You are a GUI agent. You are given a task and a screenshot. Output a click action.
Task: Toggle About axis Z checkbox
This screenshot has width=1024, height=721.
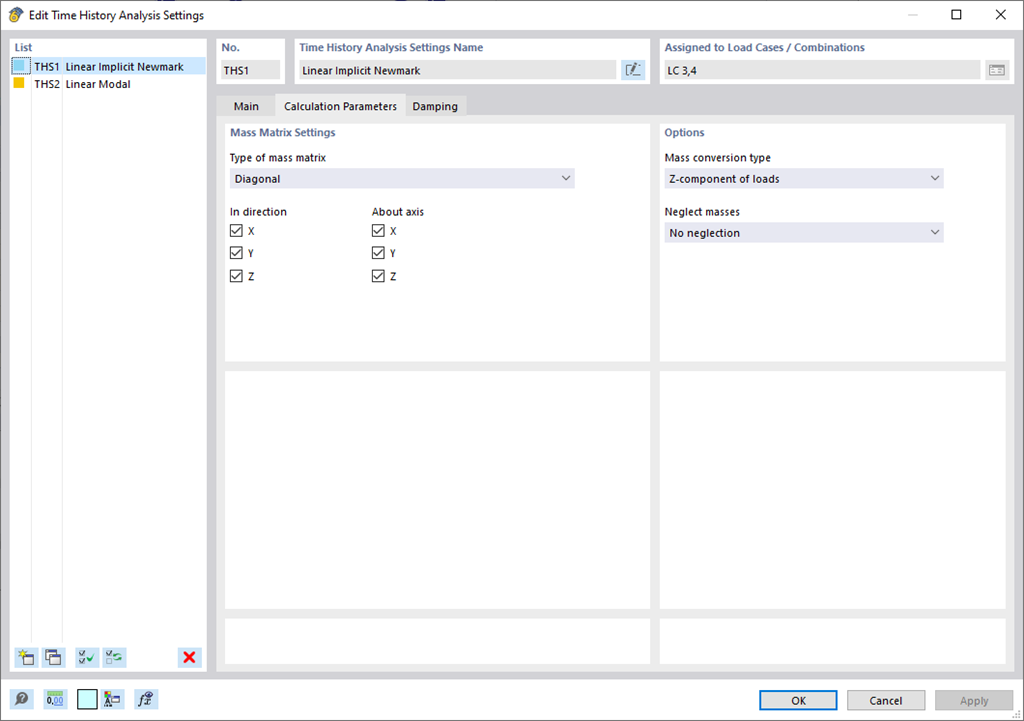coord(378,276)
